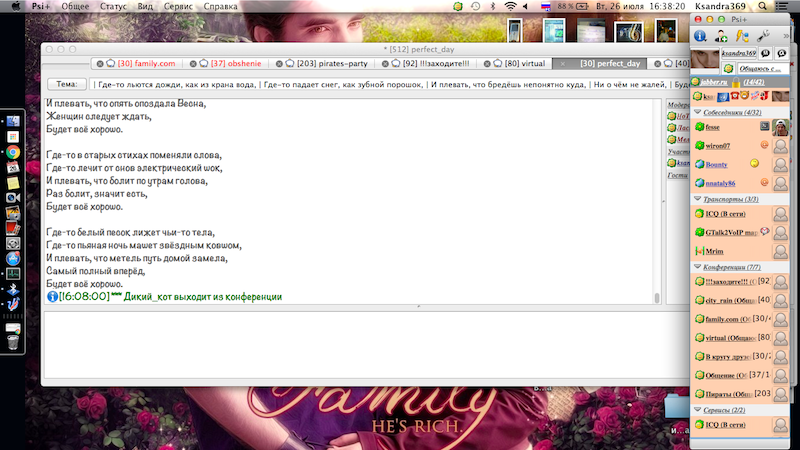Viewport: 800px width, 450px height.
Task: Click the Тема: topic button
Action: (x=67, y=84)
